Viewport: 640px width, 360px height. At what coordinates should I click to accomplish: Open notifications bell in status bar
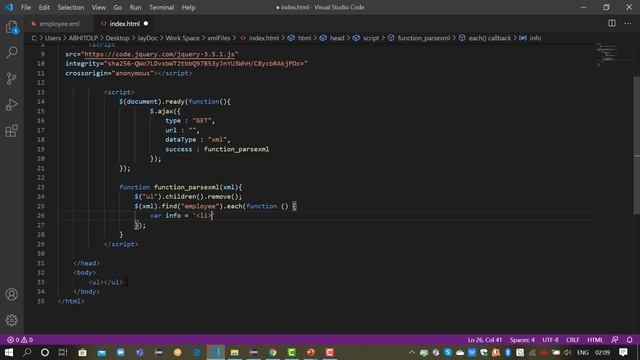629,340
